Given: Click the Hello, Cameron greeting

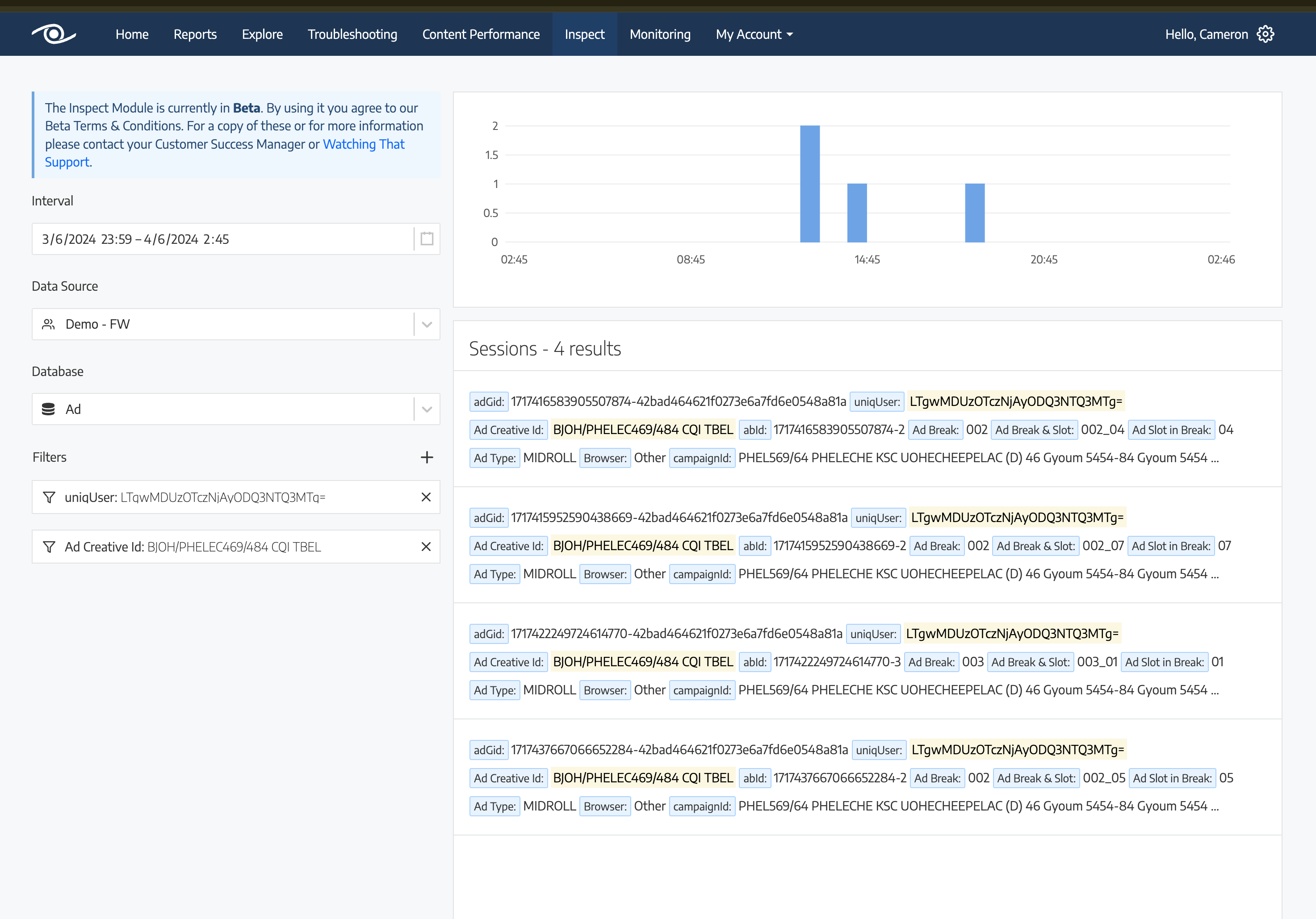Looking at the screenshot, I should tap(1207, 34).
